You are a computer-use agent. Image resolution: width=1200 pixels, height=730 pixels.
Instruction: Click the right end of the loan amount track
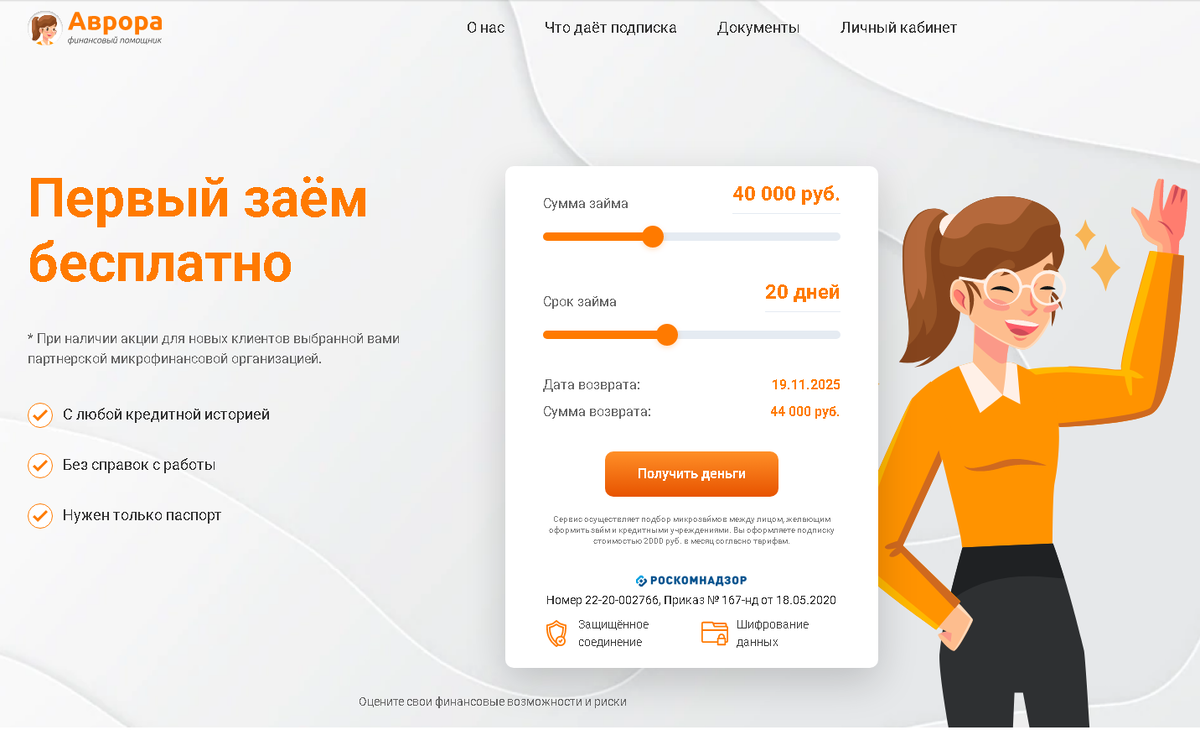(x=834, y=237)
